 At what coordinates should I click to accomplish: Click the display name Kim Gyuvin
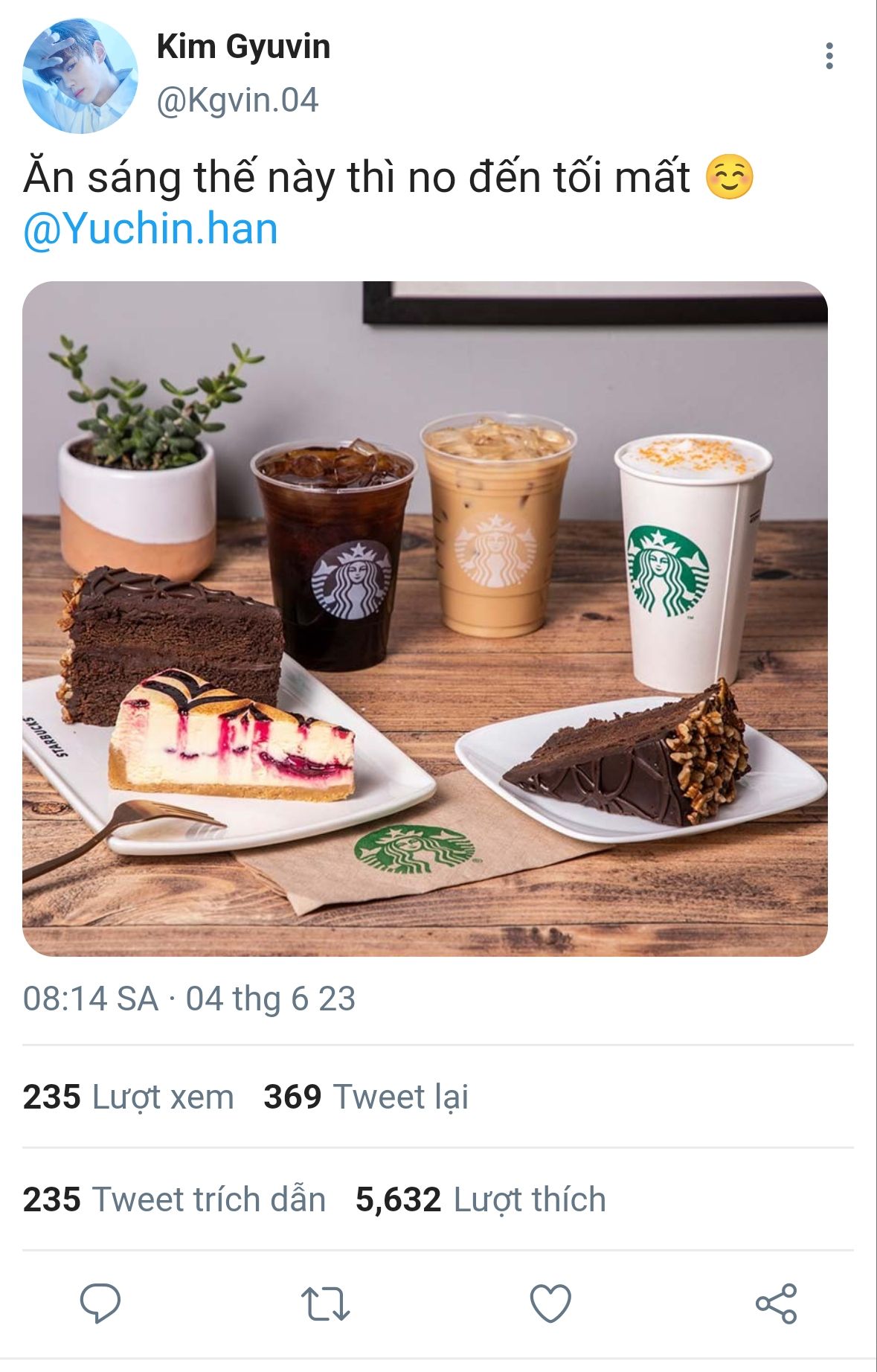[243, 47]
